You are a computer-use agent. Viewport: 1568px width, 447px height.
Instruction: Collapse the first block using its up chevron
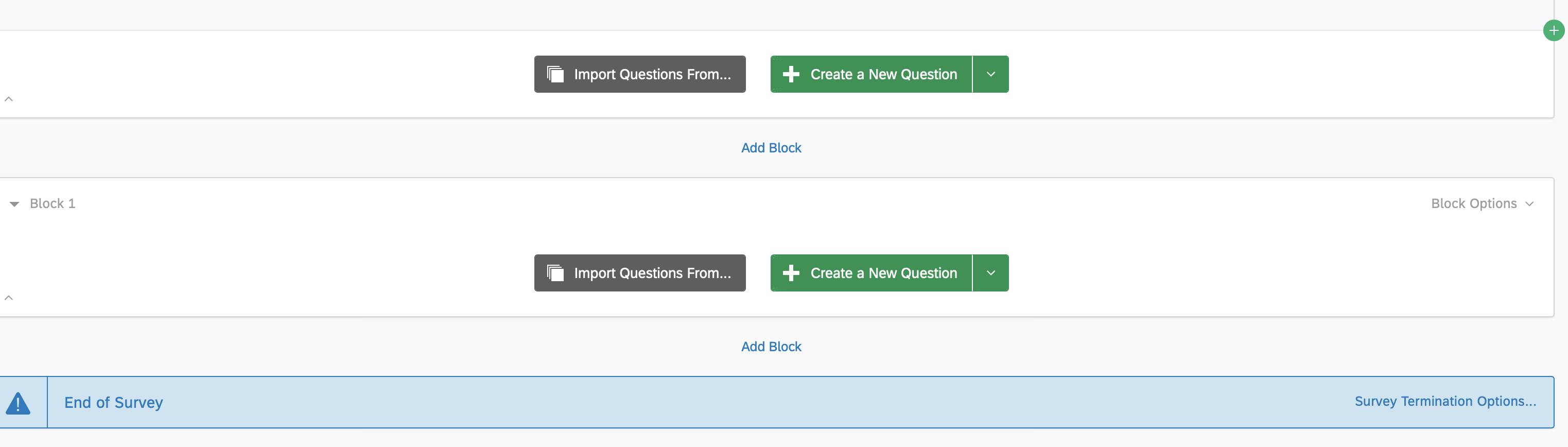coord(9,99)
